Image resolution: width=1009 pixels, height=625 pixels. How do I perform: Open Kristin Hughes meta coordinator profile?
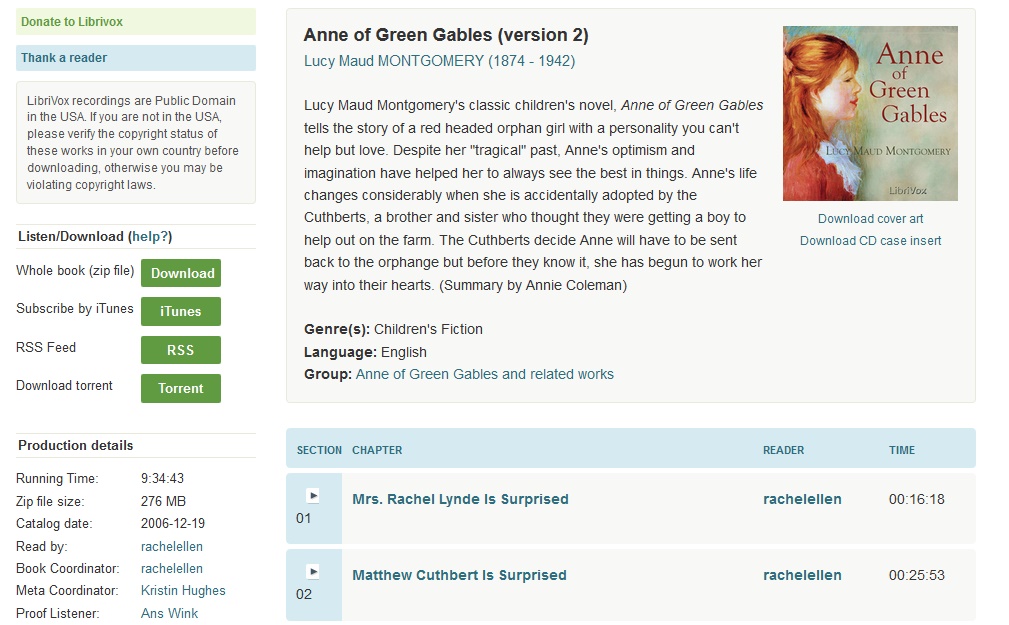183,591
